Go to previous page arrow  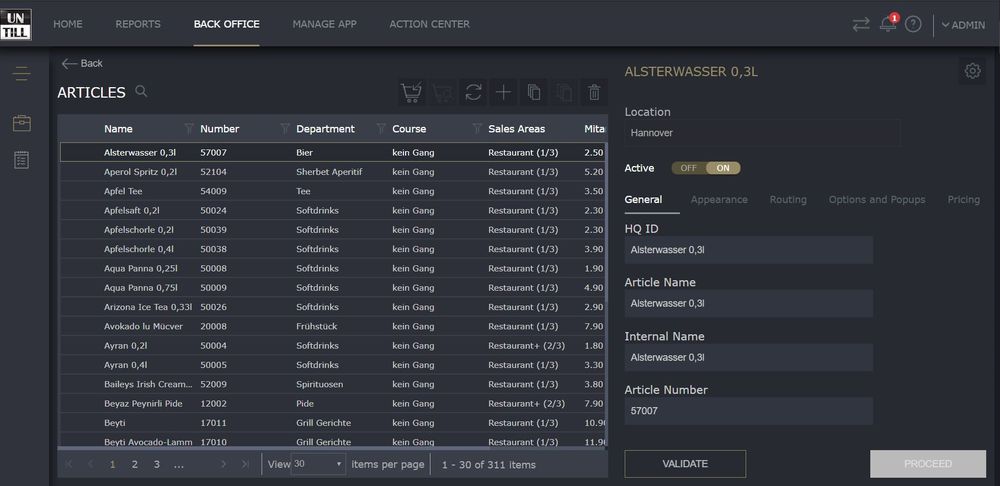(x=91, y=464)
